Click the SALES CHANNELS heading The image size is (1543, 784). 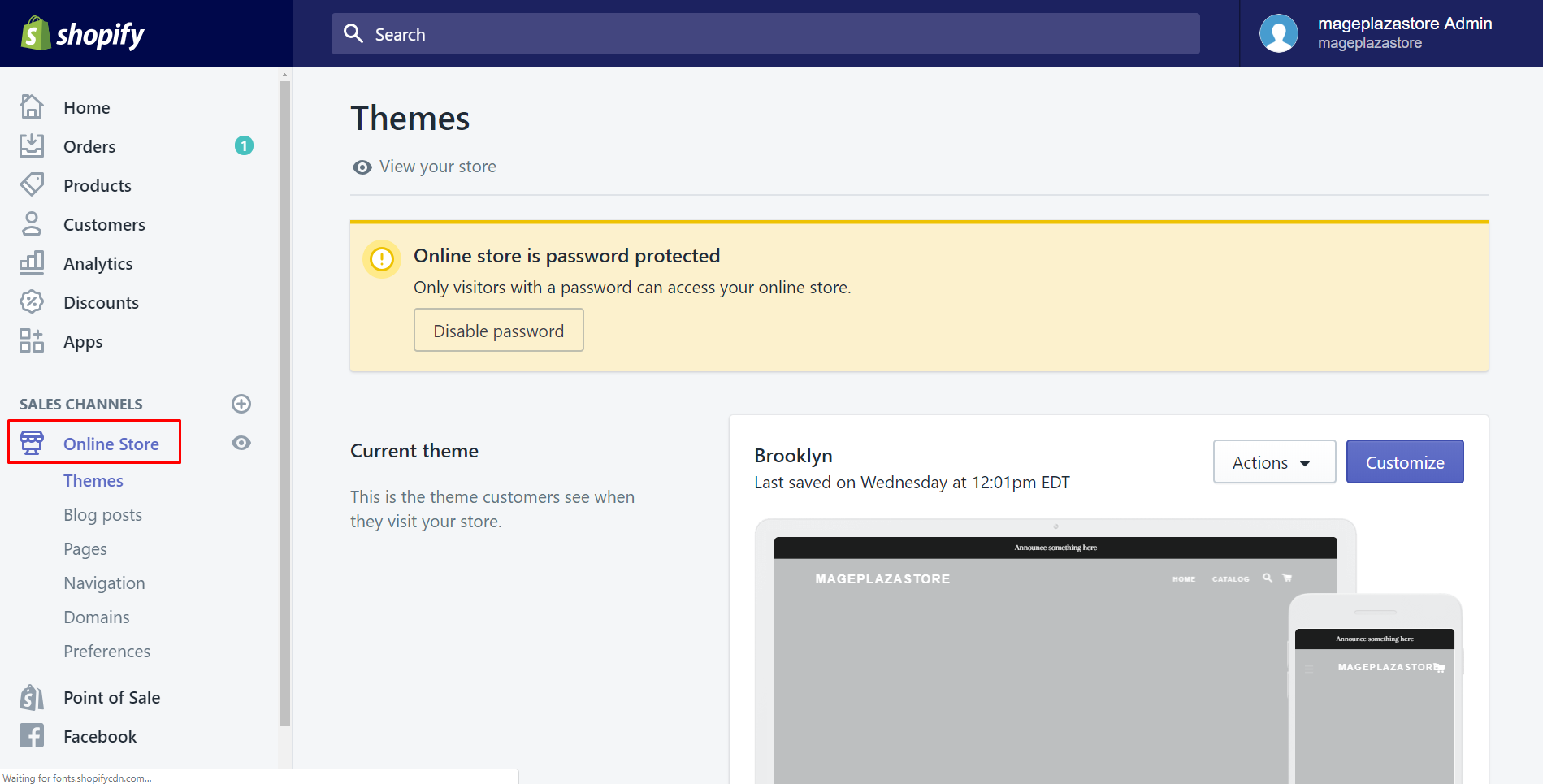(81, 404)
